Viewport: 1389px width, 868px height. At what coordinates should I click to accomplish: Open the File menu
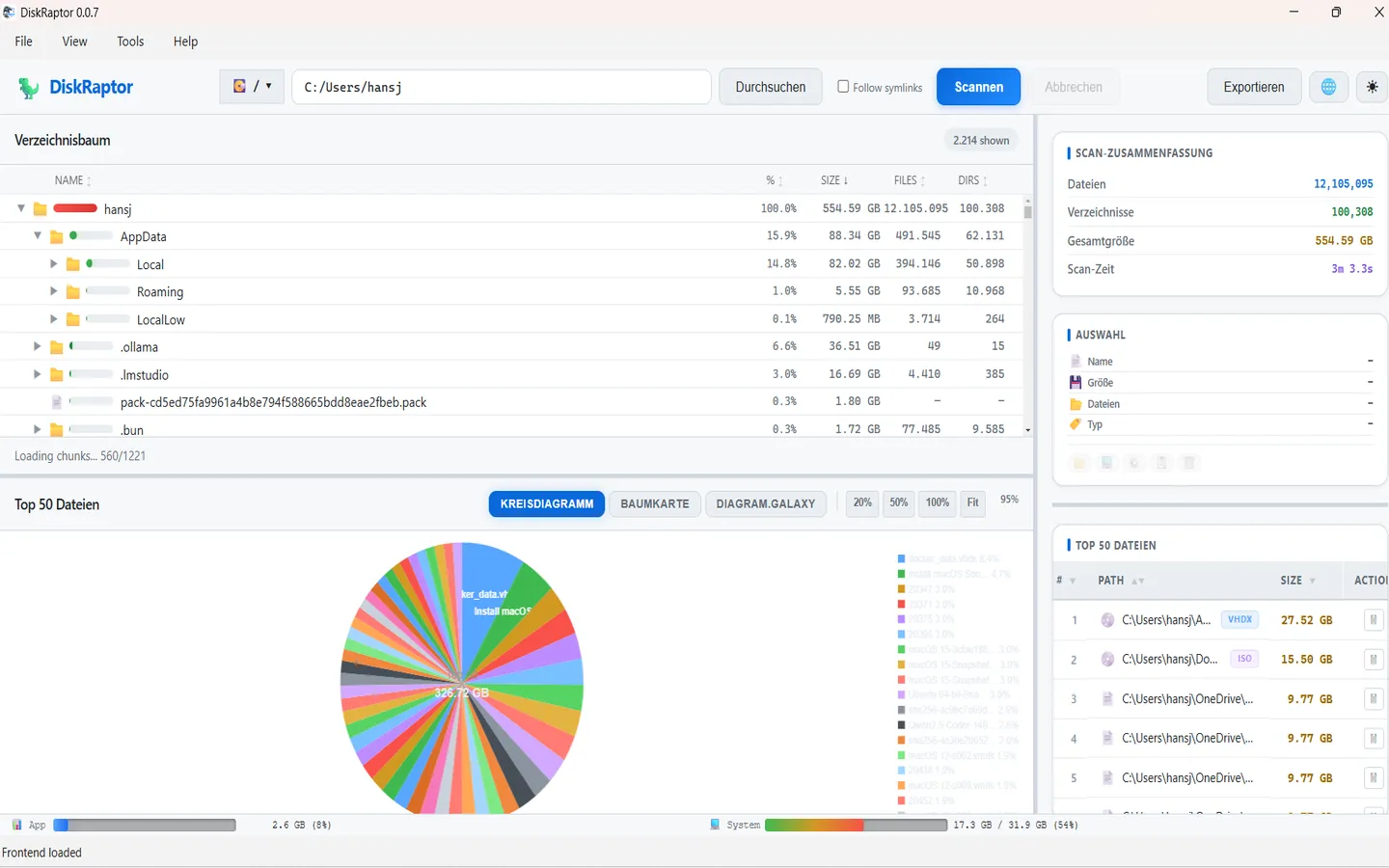pos(24,41)
